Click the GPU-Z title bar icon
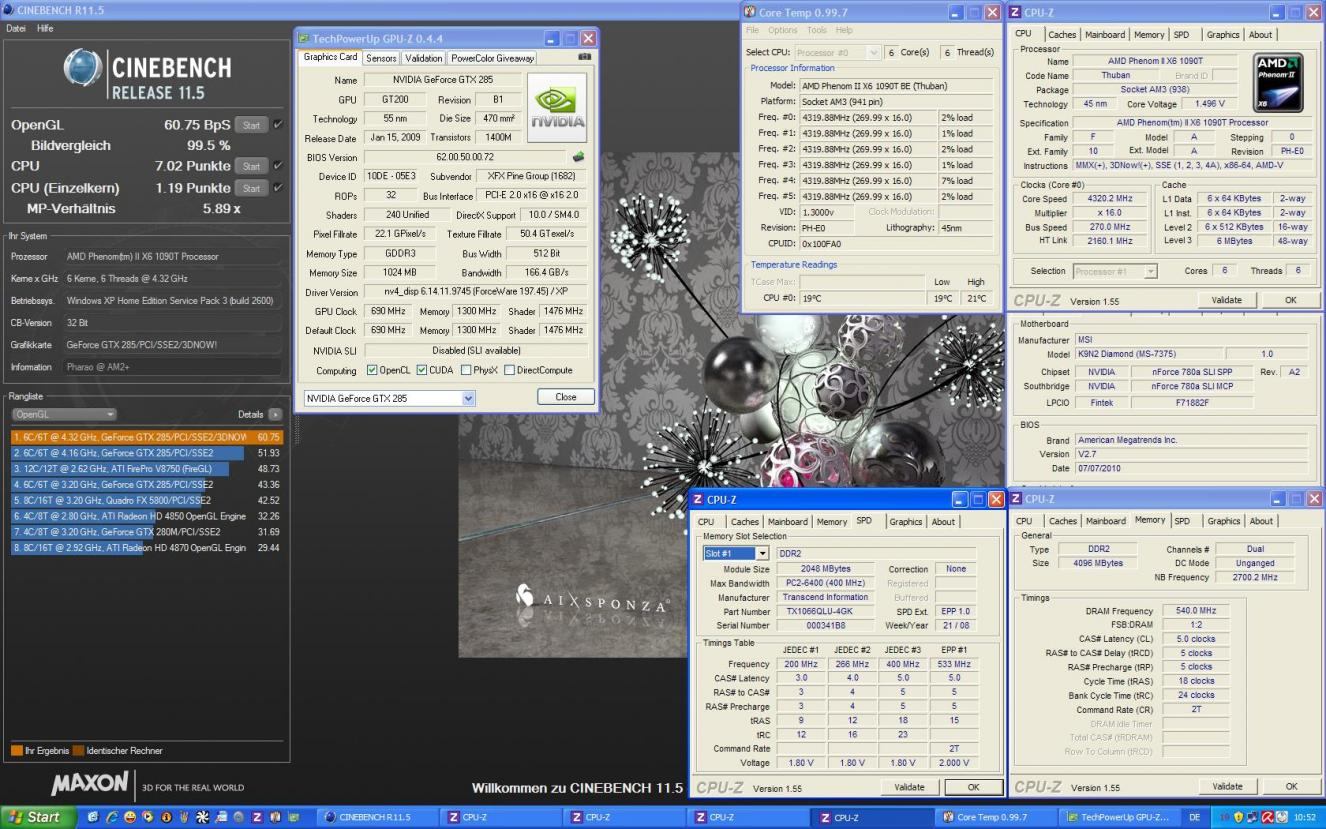 click(305, 38)
